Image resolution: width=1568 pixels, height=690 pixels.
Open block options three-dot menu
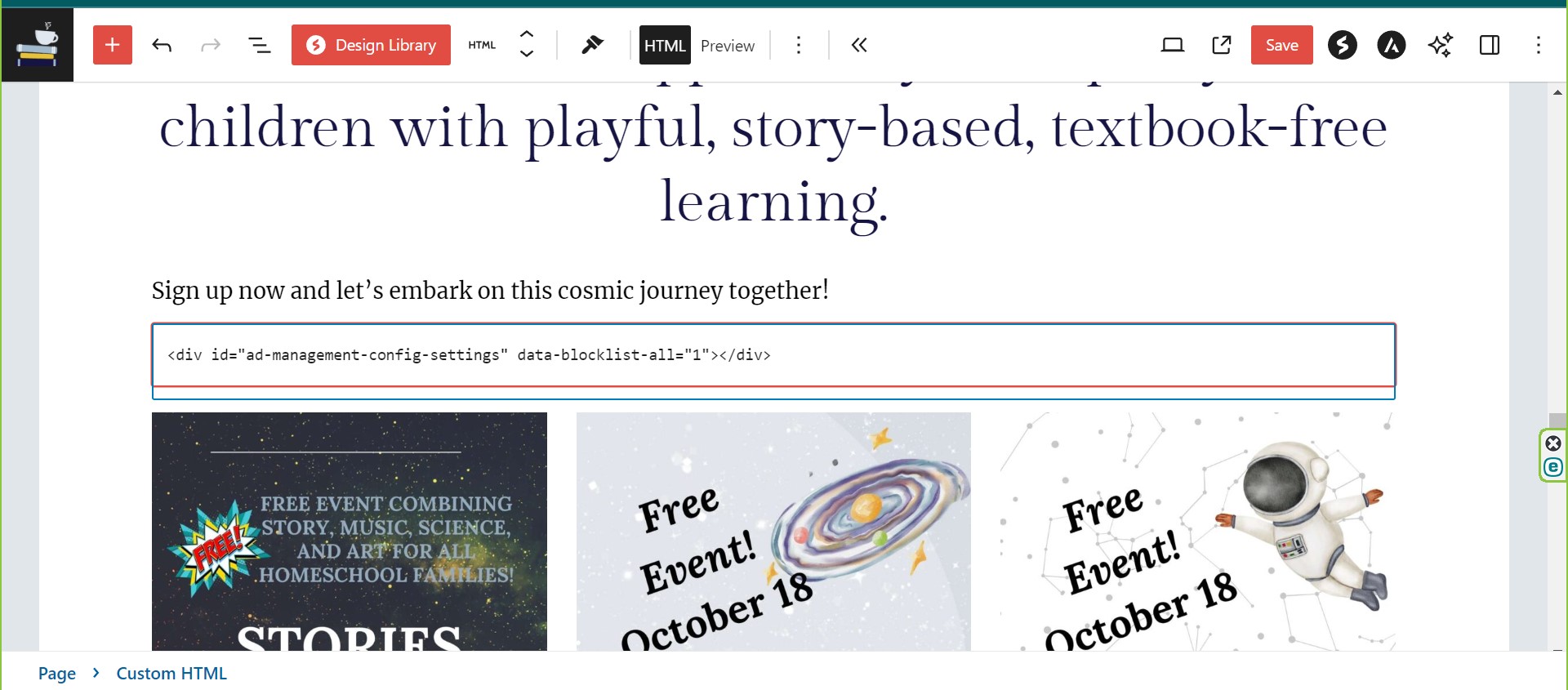tap(799, 45)
